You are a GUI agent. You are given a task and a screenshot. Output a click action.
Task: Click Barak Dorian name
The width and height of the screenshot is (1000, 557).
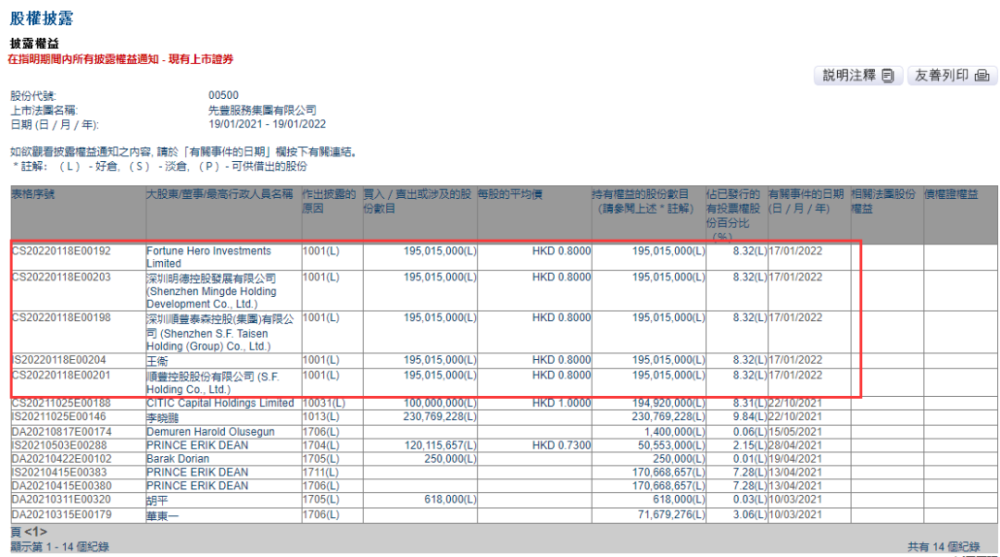pos(178,459)
